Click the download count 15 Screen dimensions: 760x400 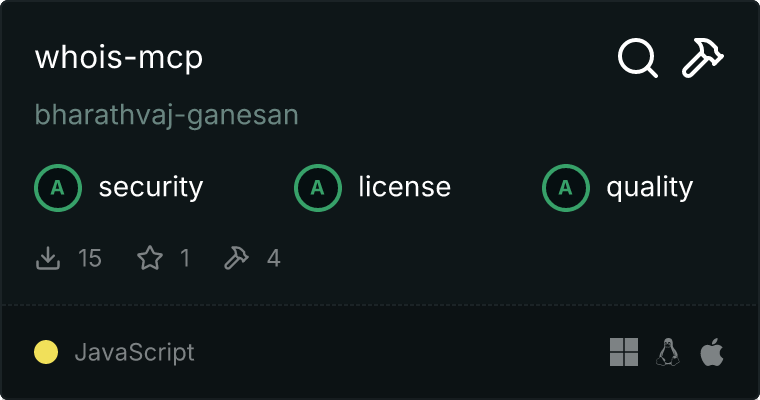(x=90, y=258)
